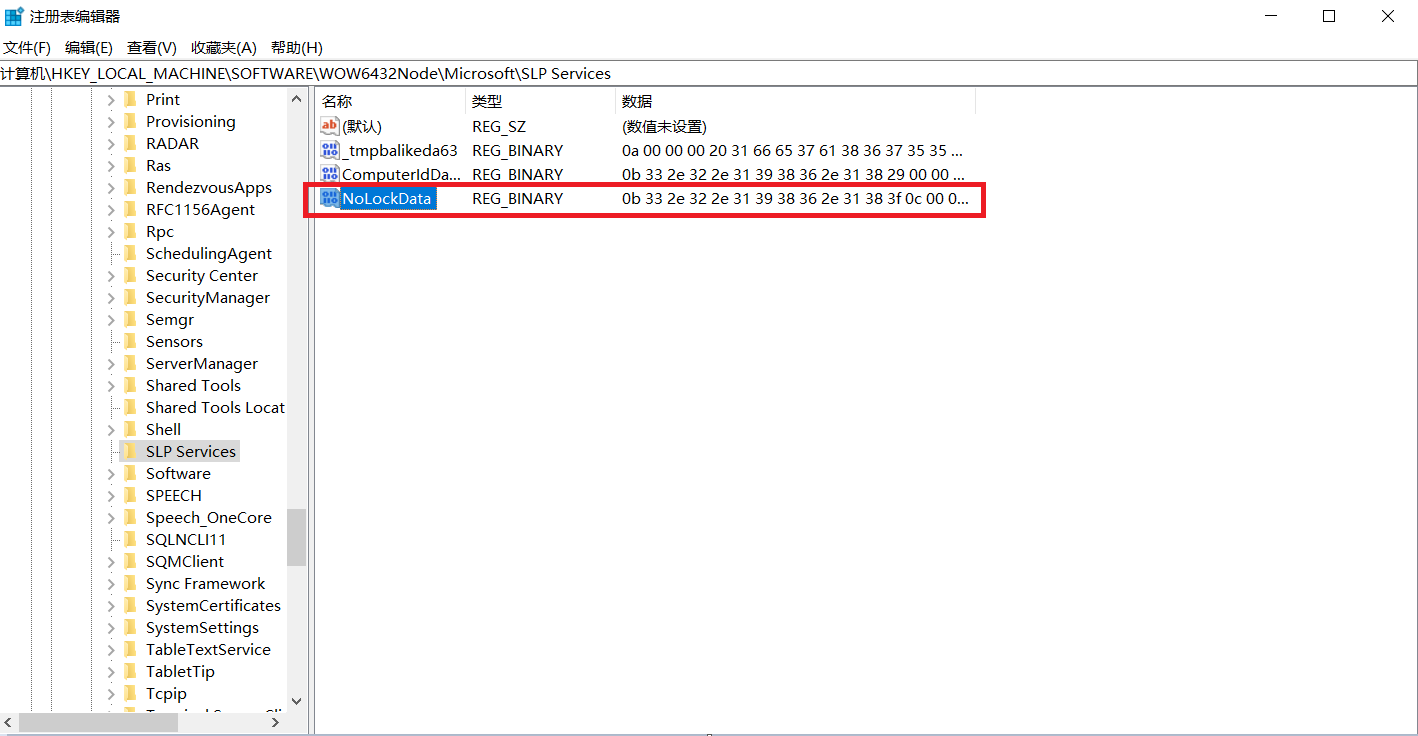Viewport: 1418px width, 736px height.
Task: Select the Print folder icon
Action: coord(130,100)
